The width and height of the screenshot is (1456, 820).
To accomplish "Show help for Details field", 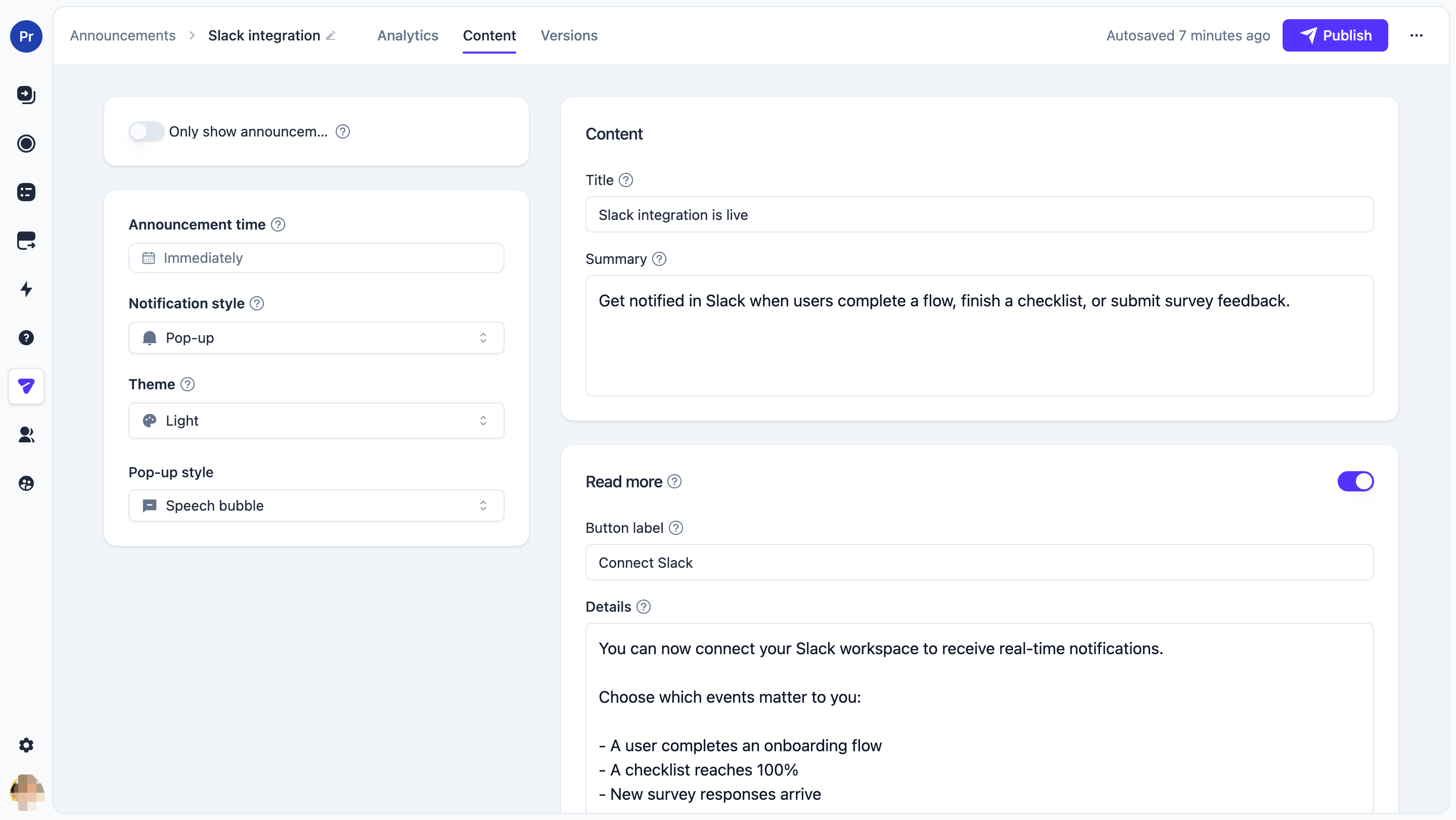I will (643, 607).
